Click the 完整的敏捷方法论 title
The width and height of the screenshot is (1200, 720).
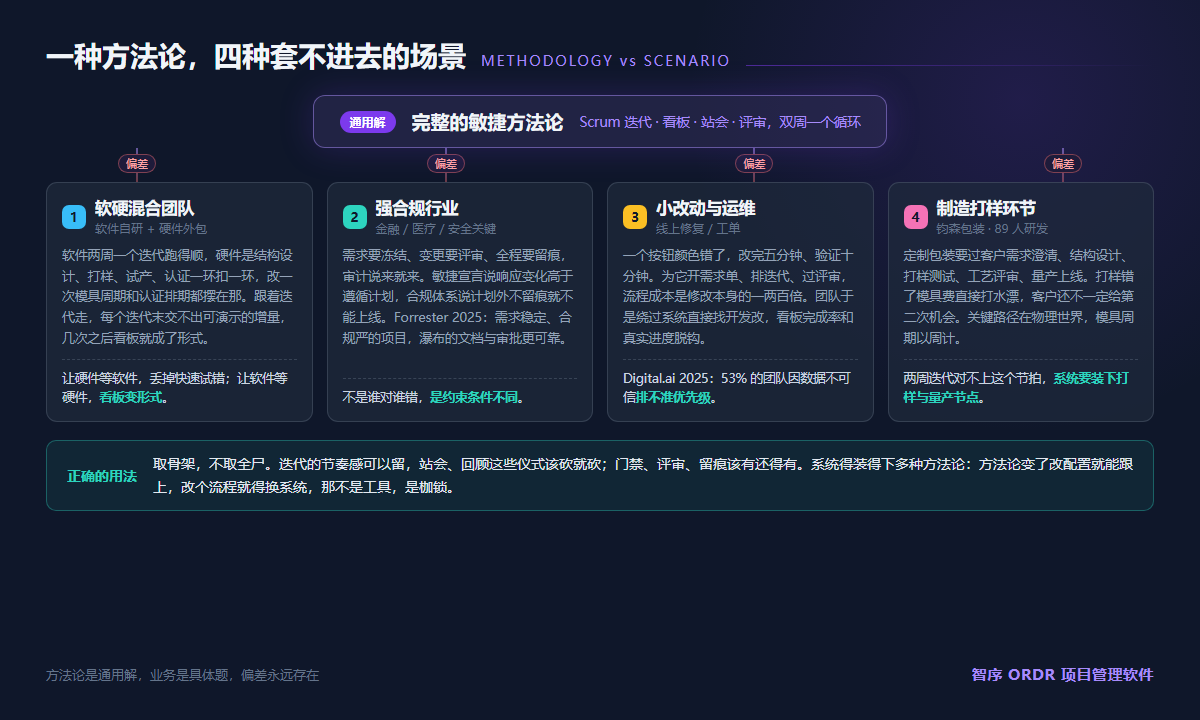click(x=487, y=122)
